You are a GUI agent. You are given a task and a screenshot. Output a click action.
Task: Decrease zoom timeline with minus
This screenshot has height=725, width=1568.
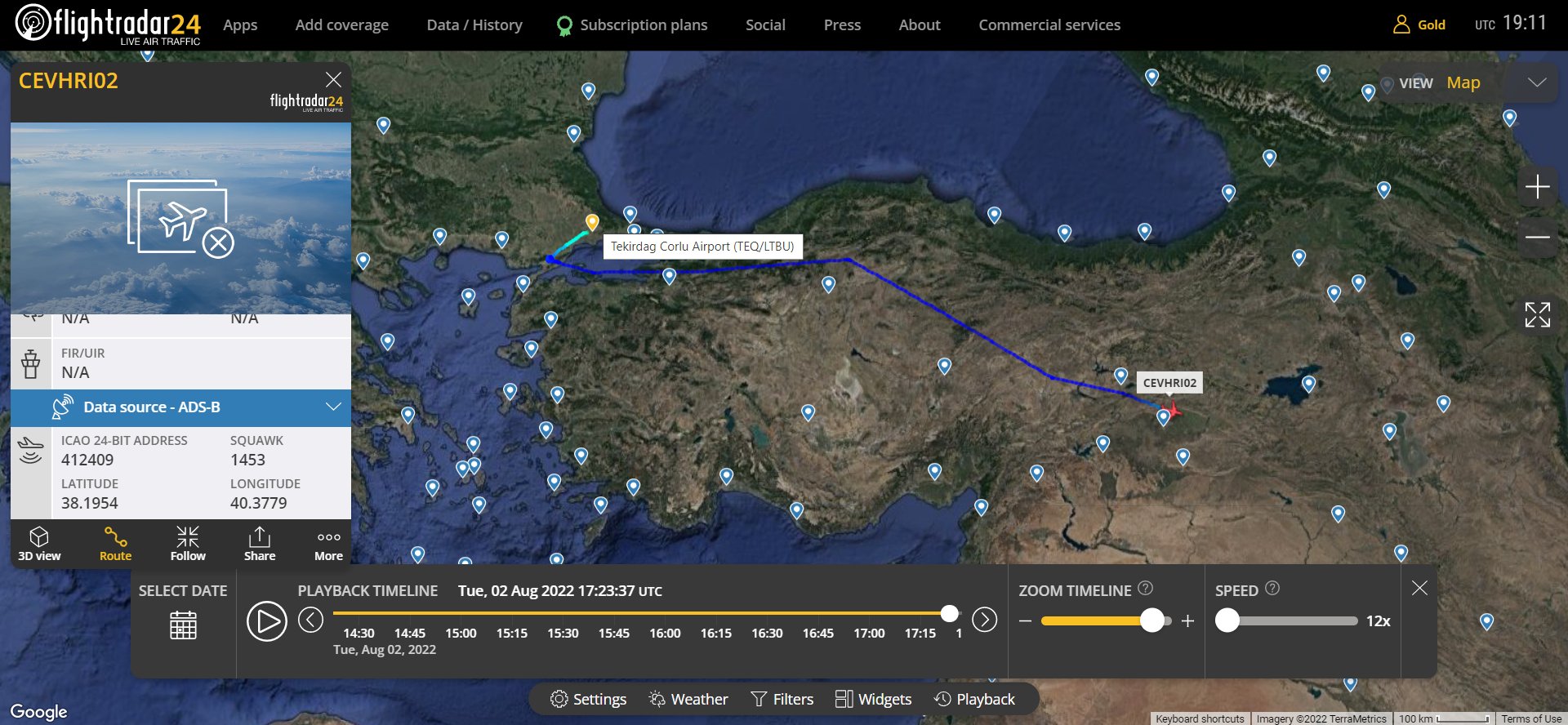click(1026, 621)
